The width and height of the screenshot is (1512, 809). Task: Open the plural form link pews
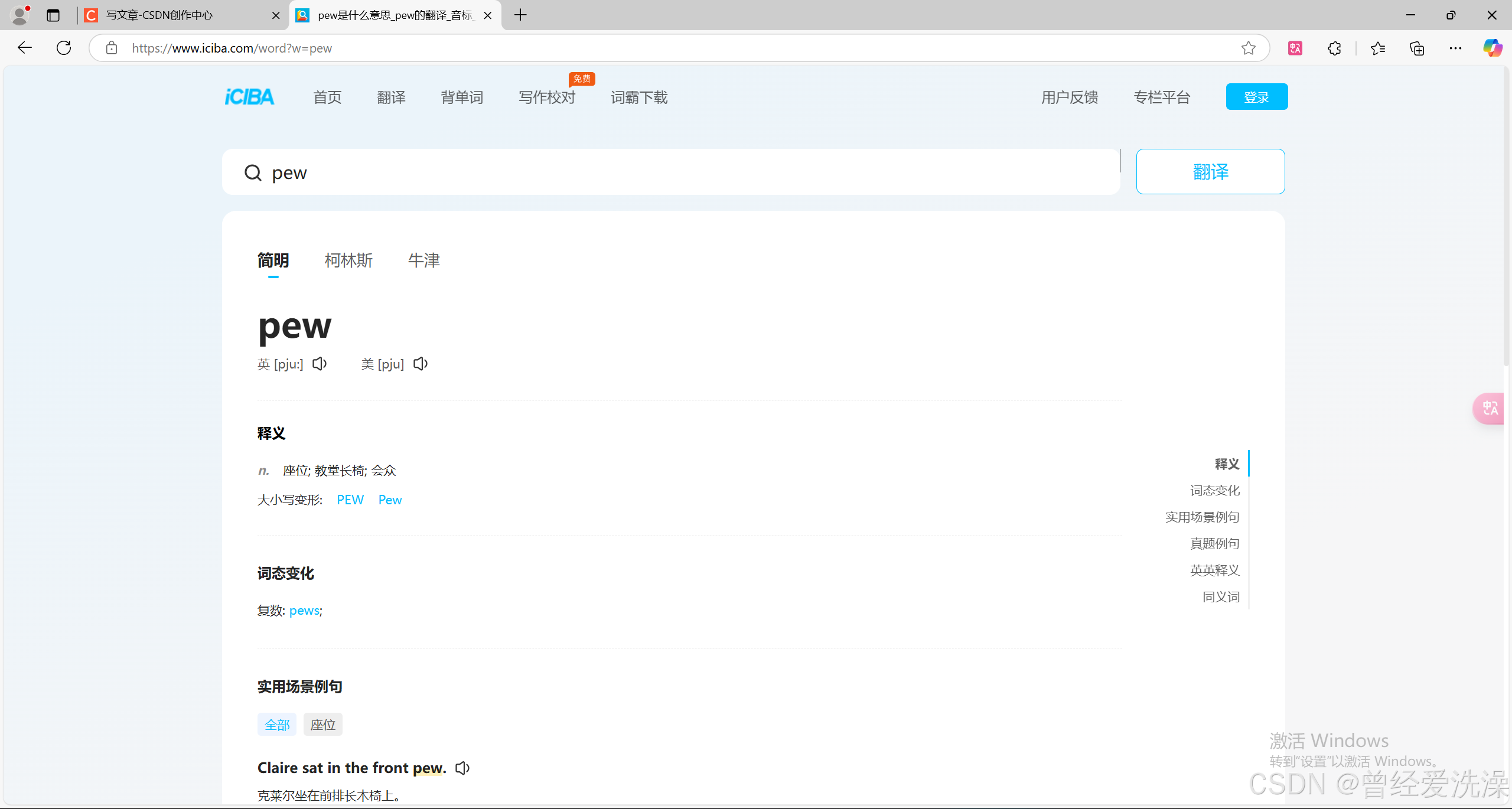pyautogui.click(x=304, y=611)
